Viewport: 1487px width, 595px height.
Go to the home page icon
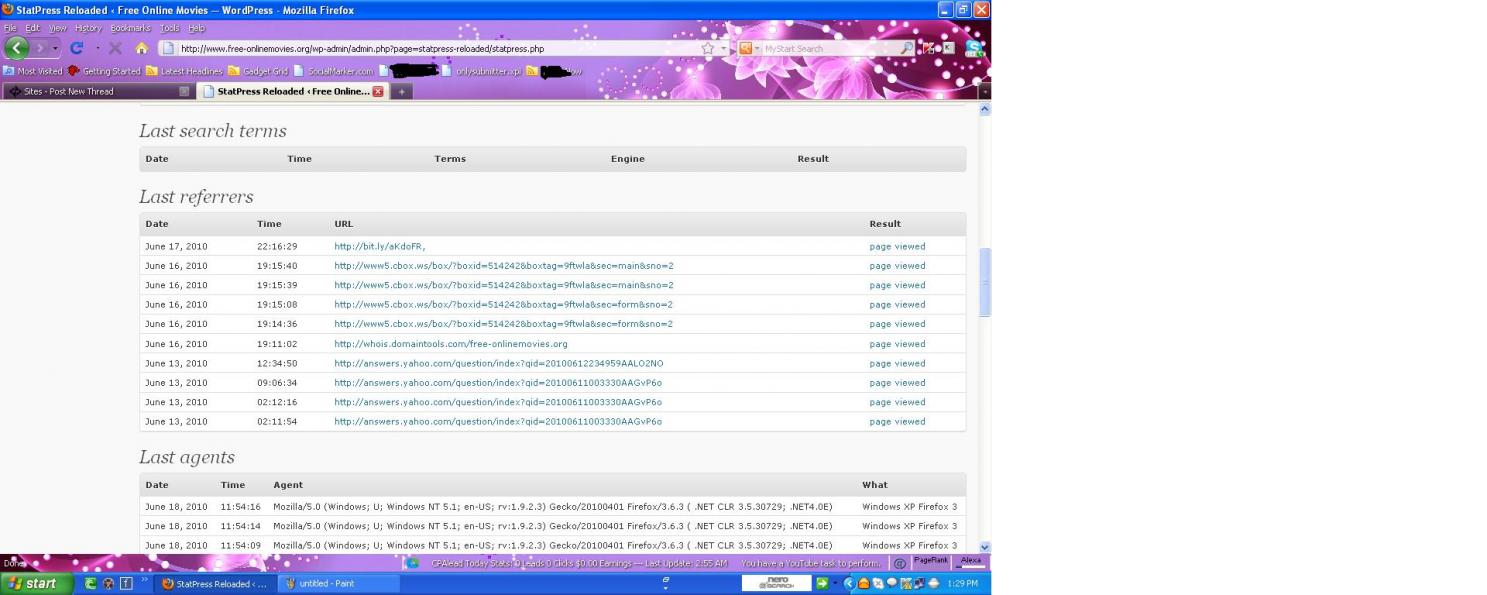pos(142,48)
